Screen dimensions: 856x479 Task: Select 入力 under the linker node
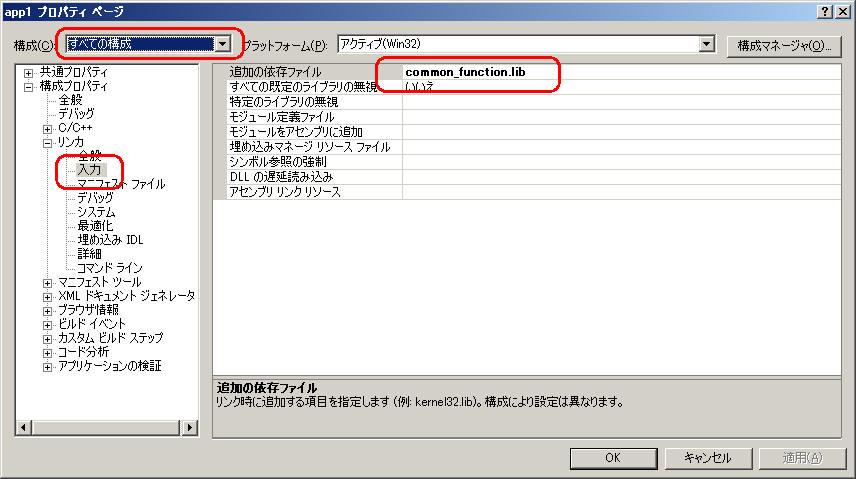[x=90, y=171]
